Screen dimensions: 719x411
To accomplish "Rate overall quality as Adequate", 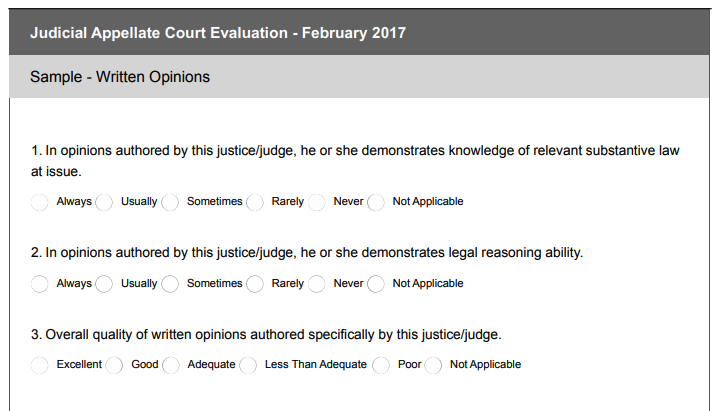I will click(x=171, y=366).
